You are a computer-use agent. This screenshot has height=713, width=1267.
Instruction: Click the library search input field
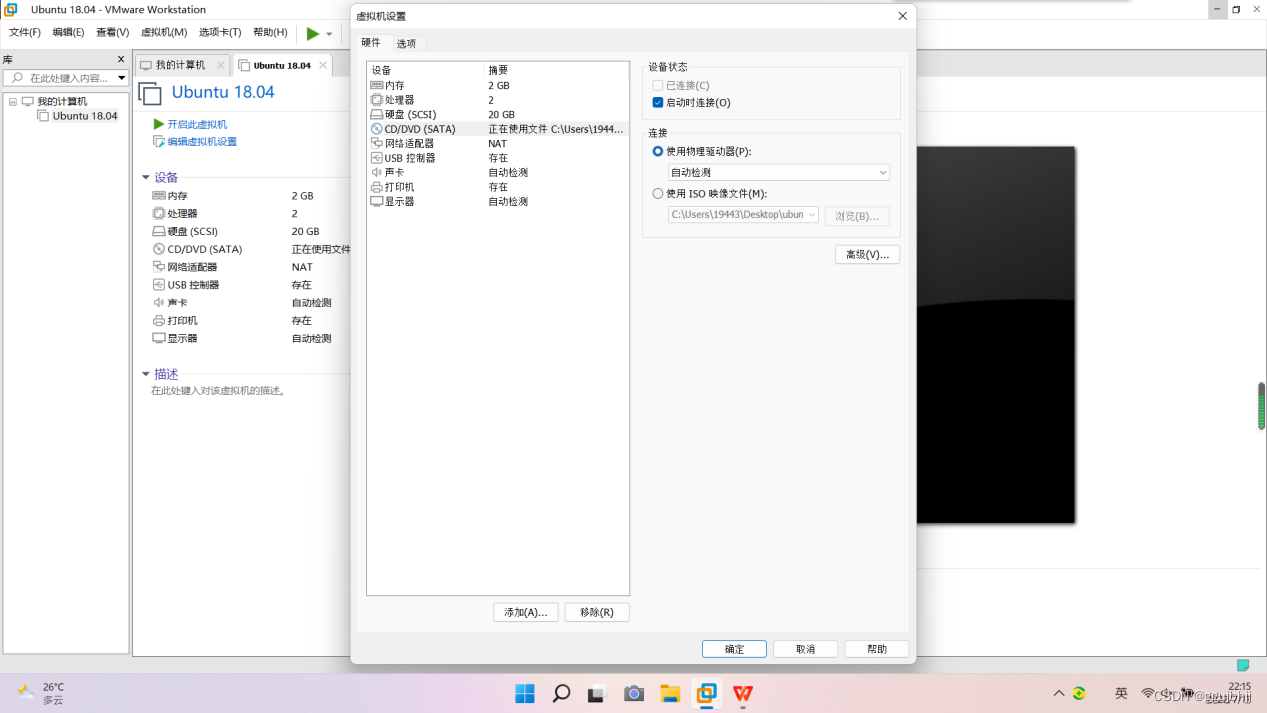point(66,78)
